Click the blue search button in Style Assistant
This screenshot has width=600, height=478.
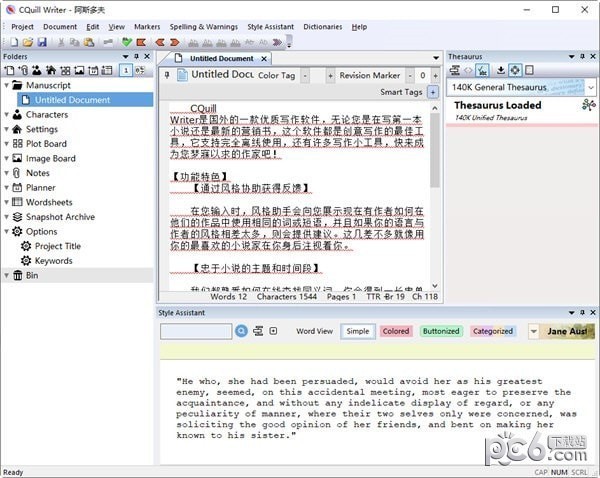coord(241,331)
